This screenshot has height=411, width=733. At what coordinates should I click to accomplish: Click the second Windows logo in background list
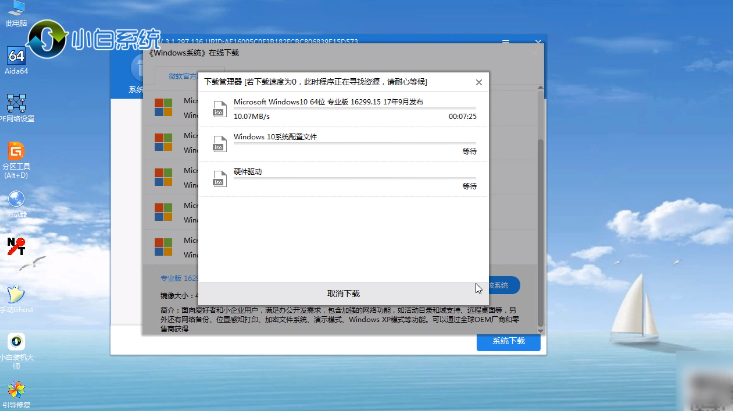(x=163, y=142)
